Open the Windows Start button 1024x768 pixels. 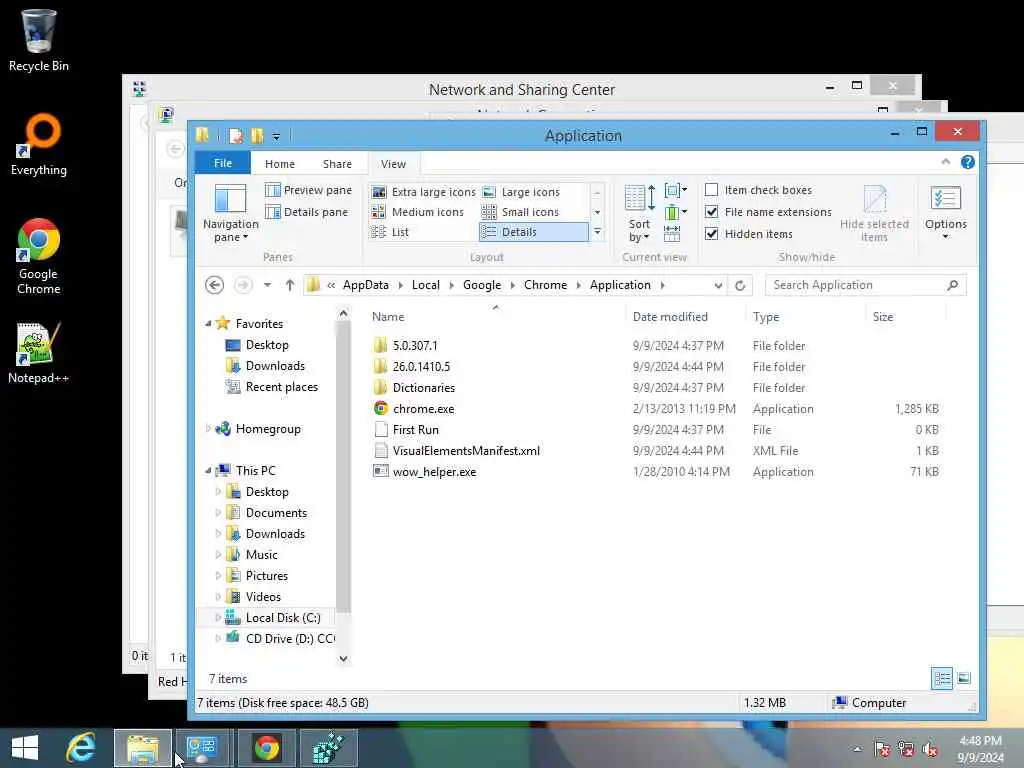[25, 748]
